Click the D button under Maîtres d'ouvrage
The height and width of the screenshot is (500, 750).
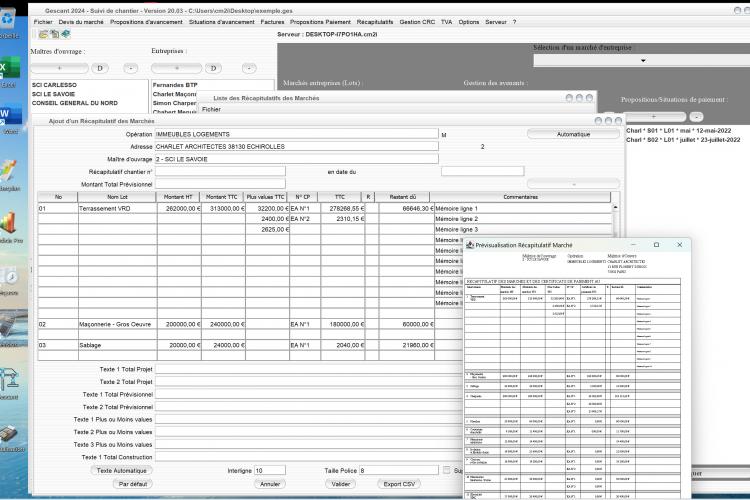pos(99,68)
